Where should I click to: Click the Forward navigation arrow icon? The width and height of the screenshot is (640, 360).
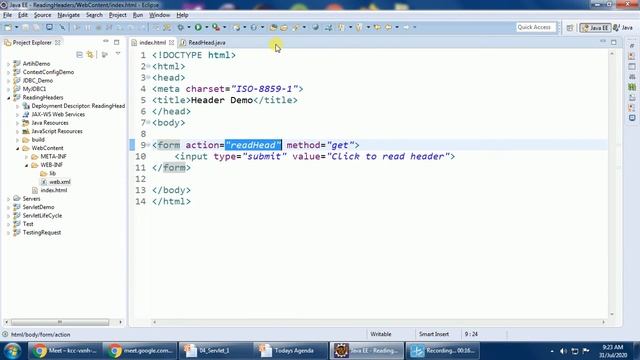coord(406,27)
